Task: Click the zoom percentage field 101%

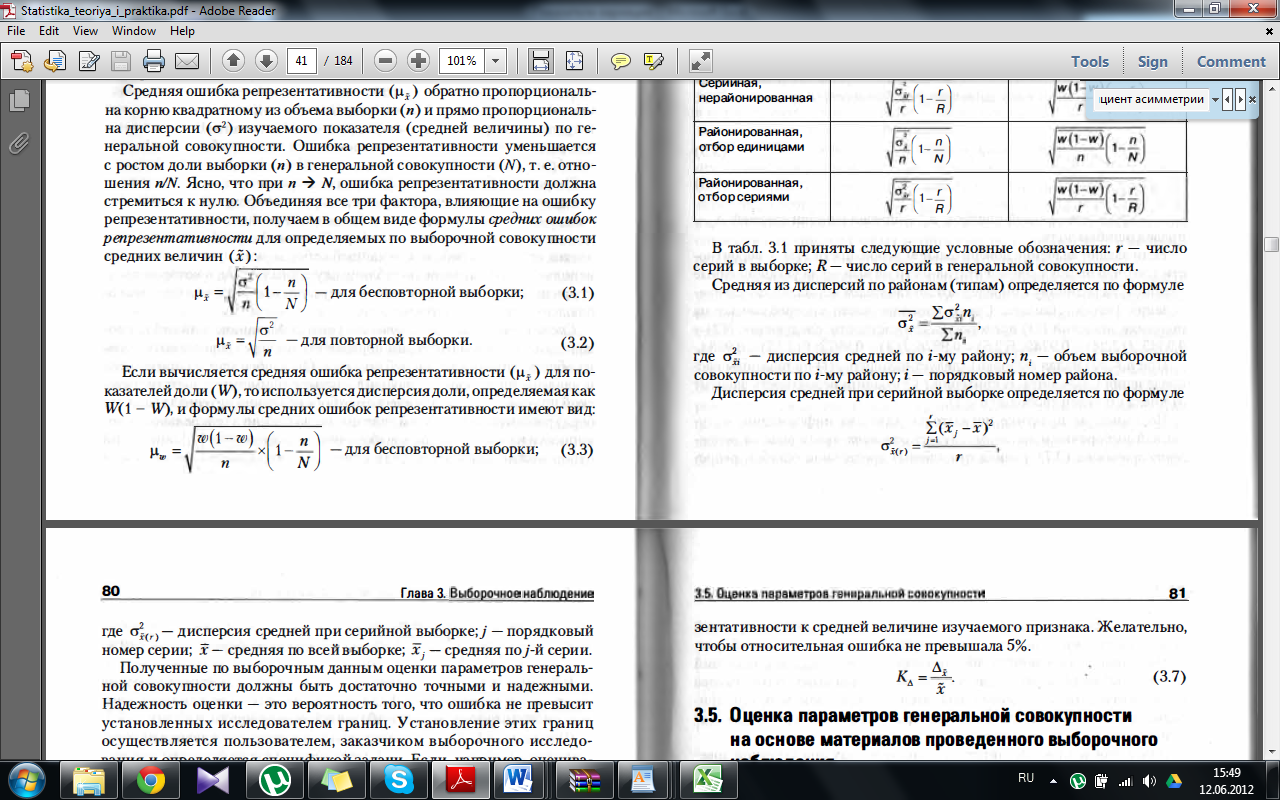Action: [x=462, y=61]
